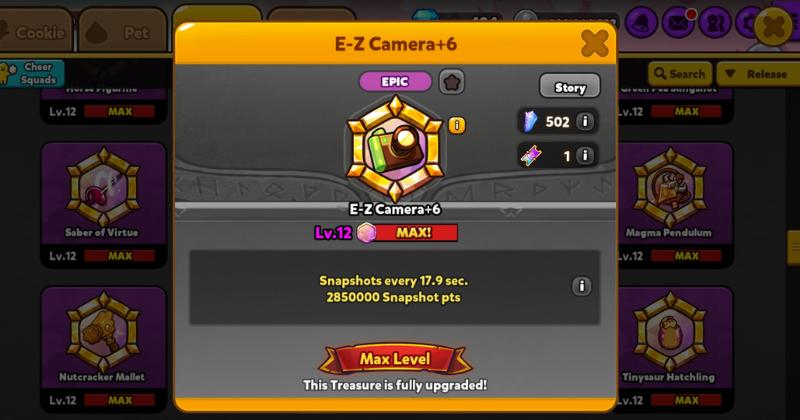
Task: Show info about Snapshot effect description
Action: click(x=581, y=286)
